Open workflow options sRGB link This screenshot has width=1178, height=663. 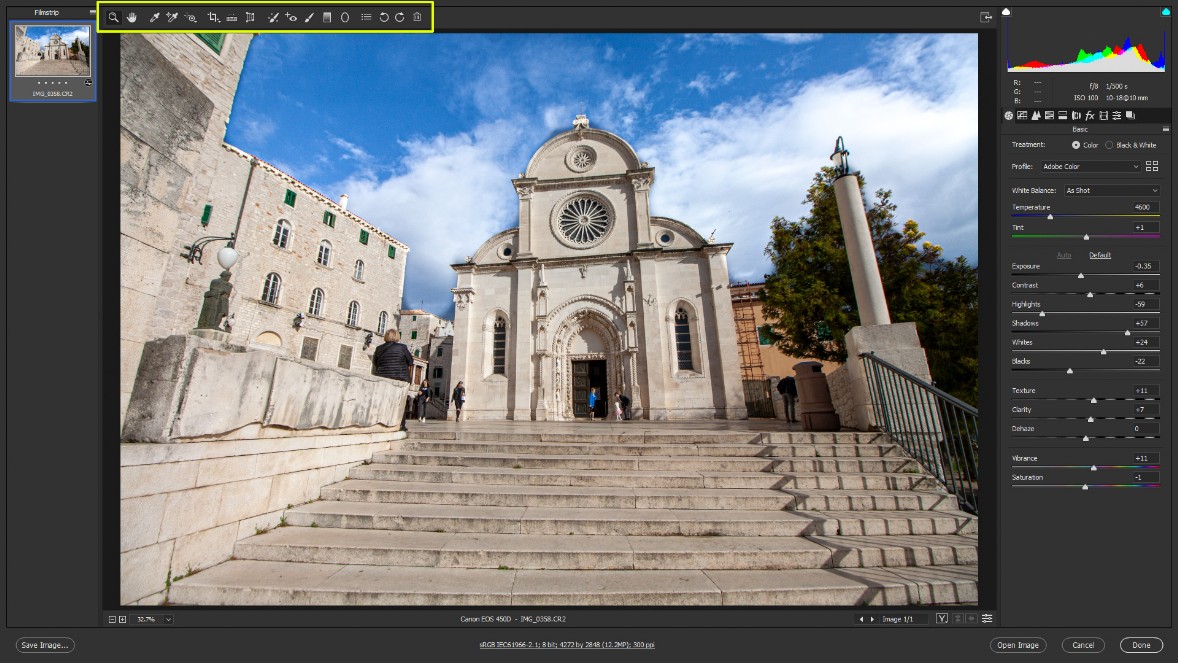point(566,645)
